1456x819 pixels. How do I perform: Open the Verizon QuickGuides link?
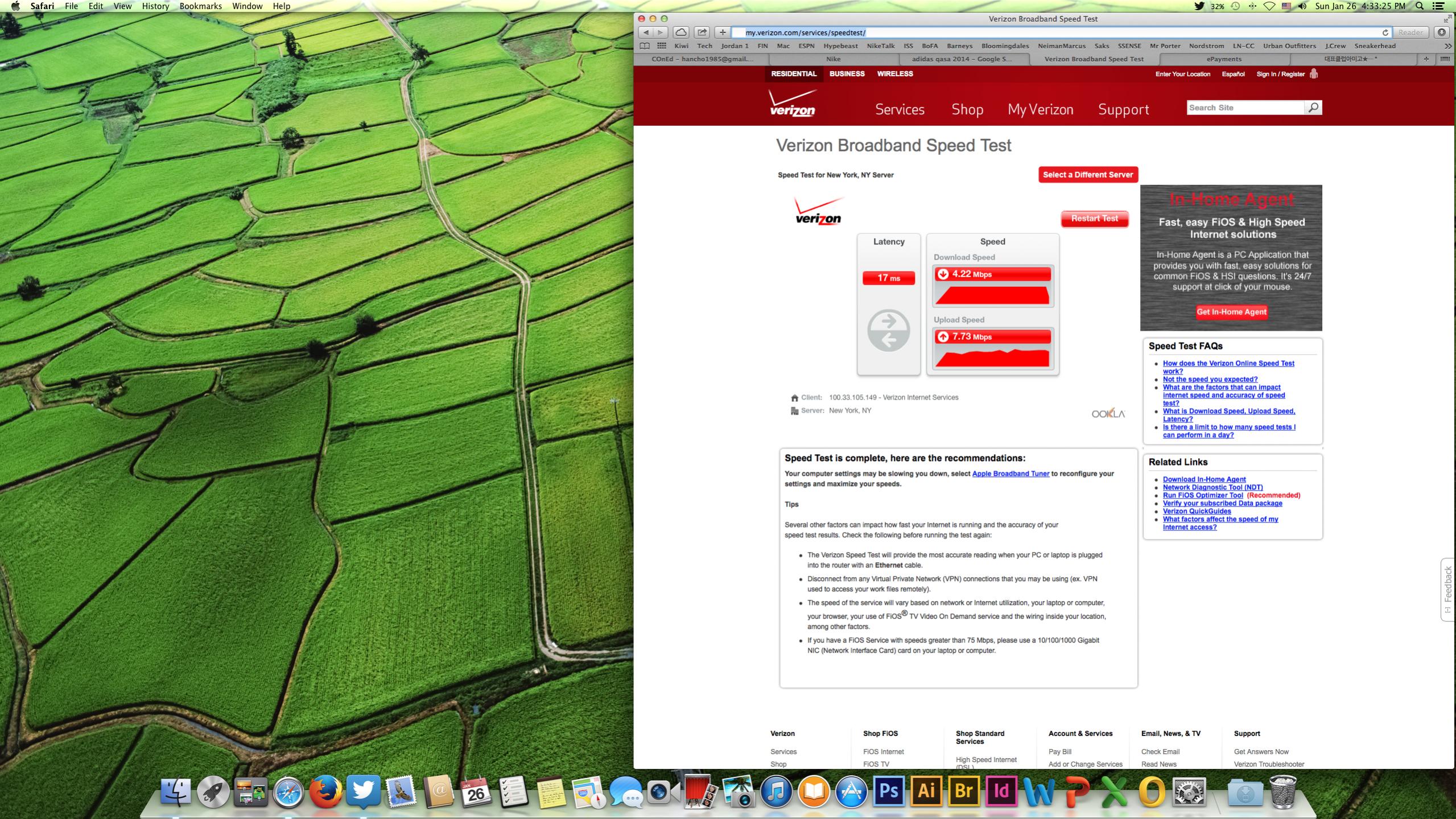click(x=1197, y=511)
